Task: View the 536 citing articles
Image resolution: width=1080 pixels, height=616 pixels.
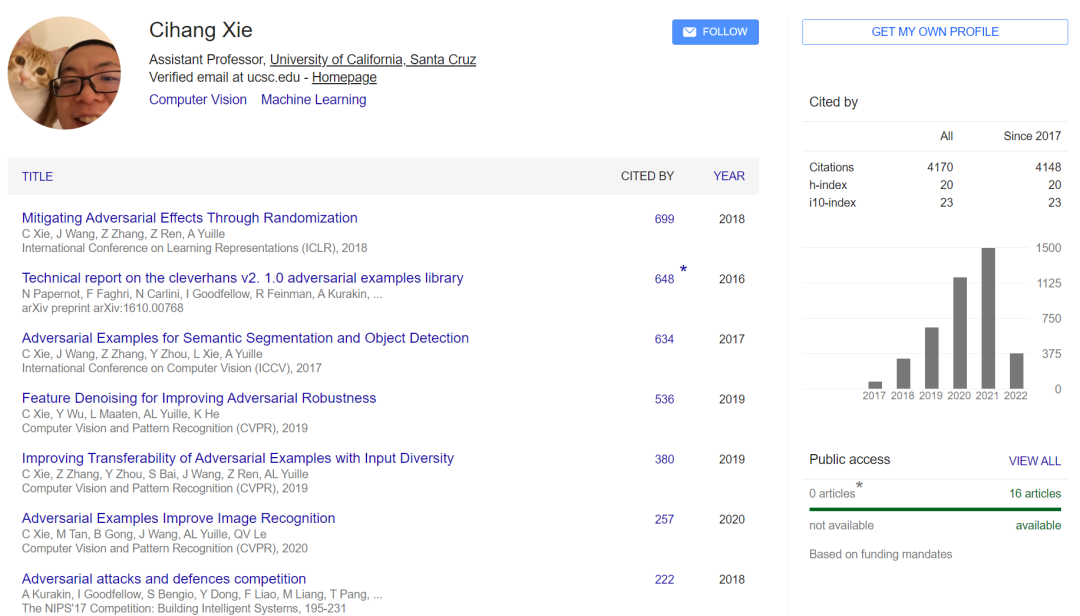Action: 664,399
